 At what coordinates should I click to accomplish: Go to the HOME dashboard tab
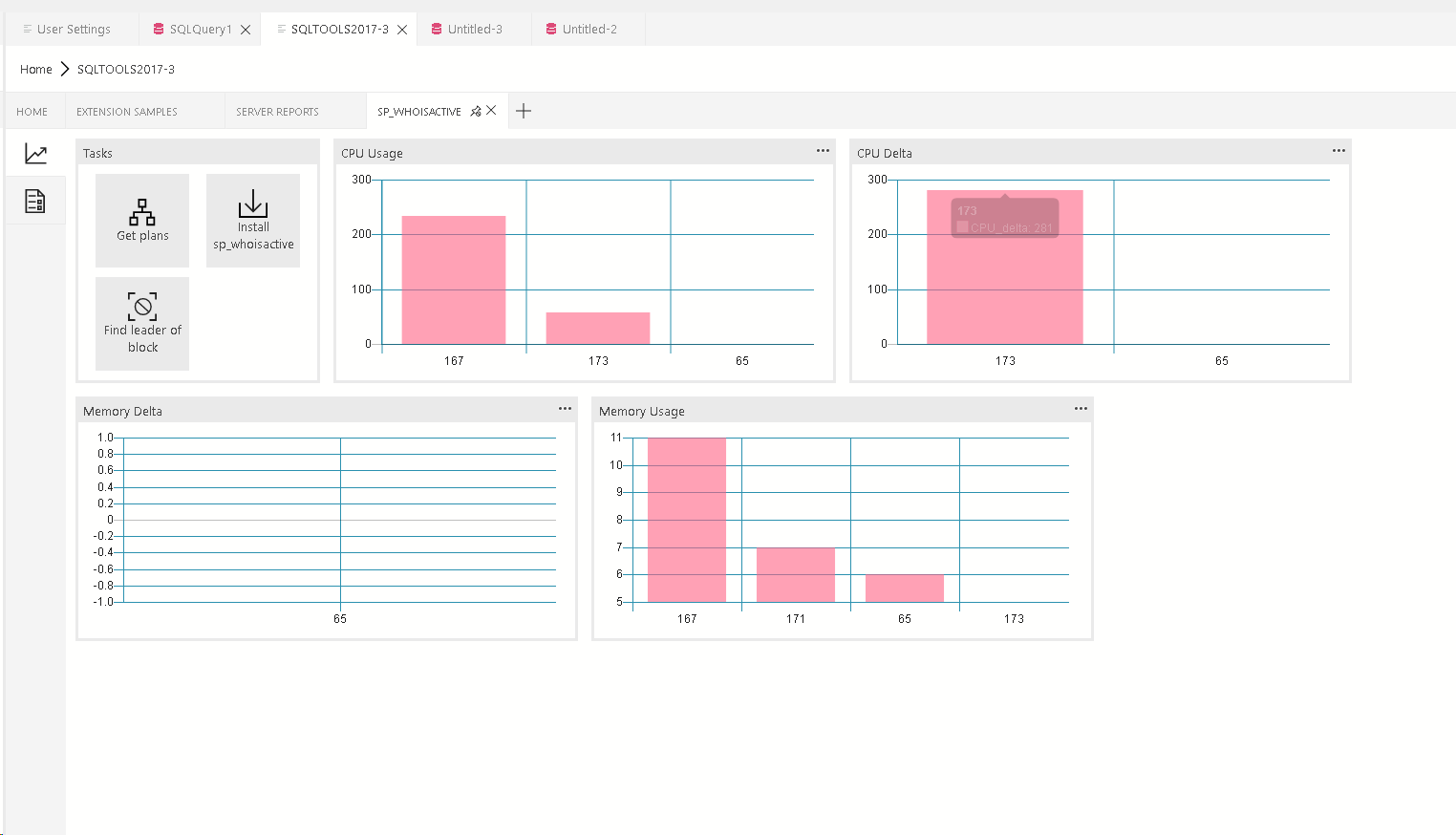coord(32,112)
